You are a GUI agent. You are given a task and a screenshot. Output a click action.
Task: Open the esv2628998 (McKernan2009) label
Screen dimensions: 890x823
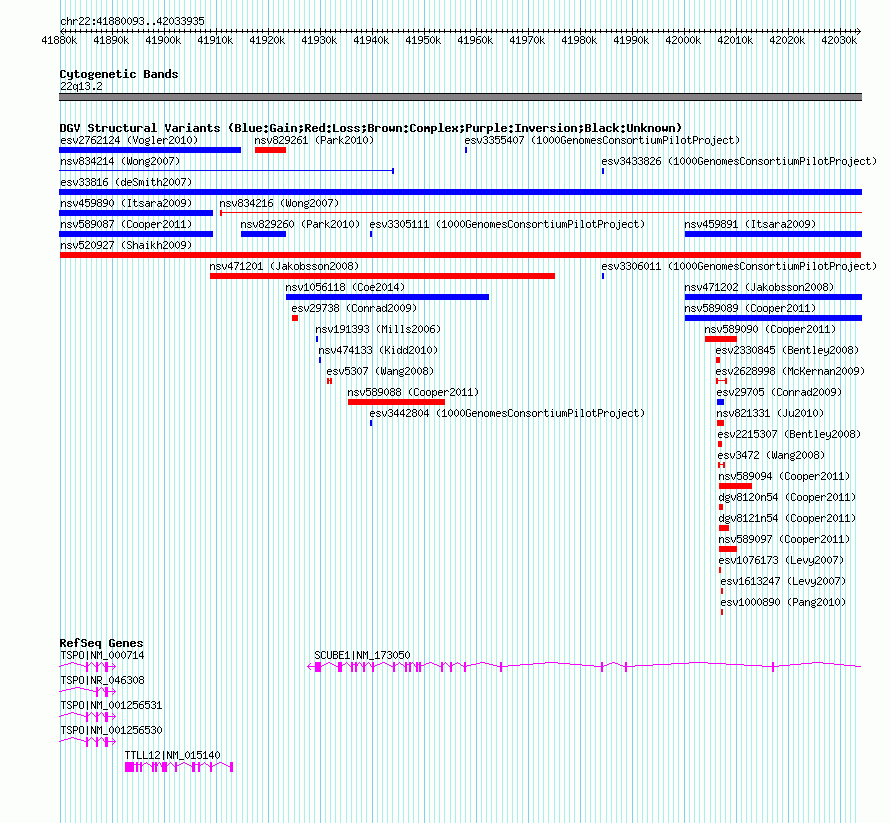pyautogui.click(x=790, y=371)
